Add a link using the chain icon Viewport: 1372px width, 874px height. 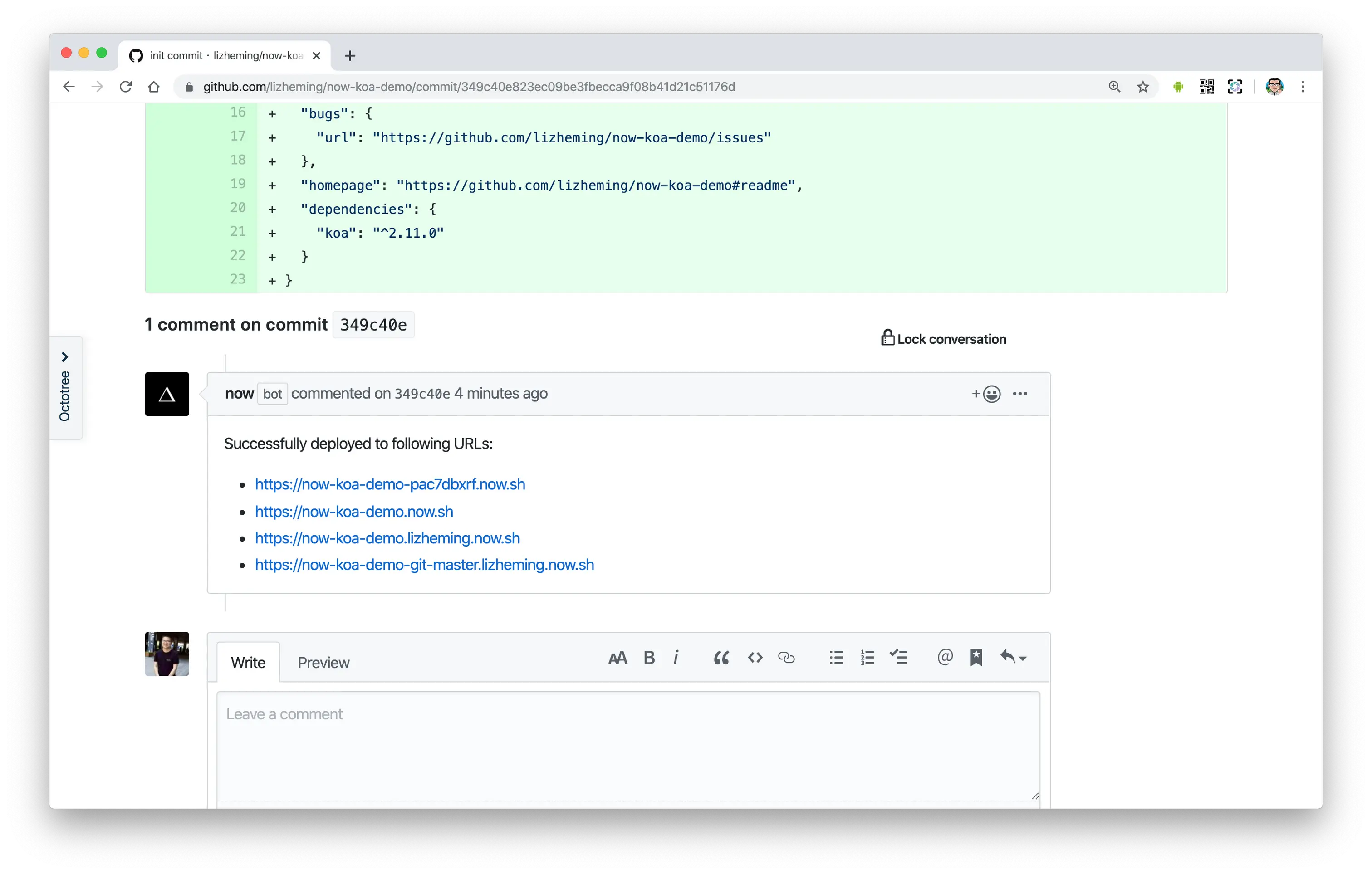tap(786, 658)
